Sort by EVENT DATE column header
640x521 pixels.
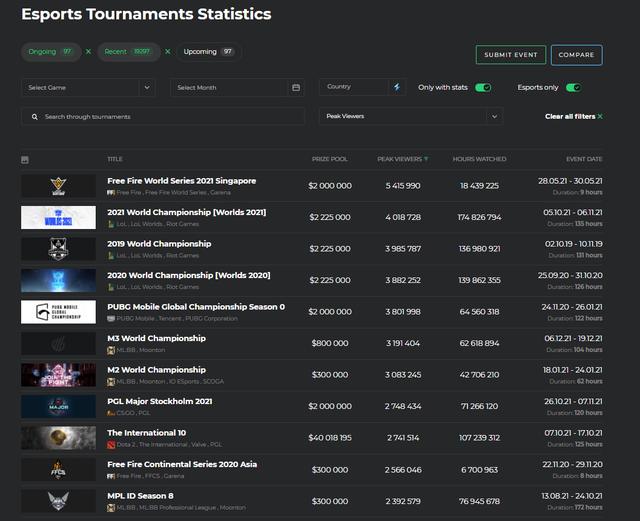pyautogui.click(x=584, y=159)
